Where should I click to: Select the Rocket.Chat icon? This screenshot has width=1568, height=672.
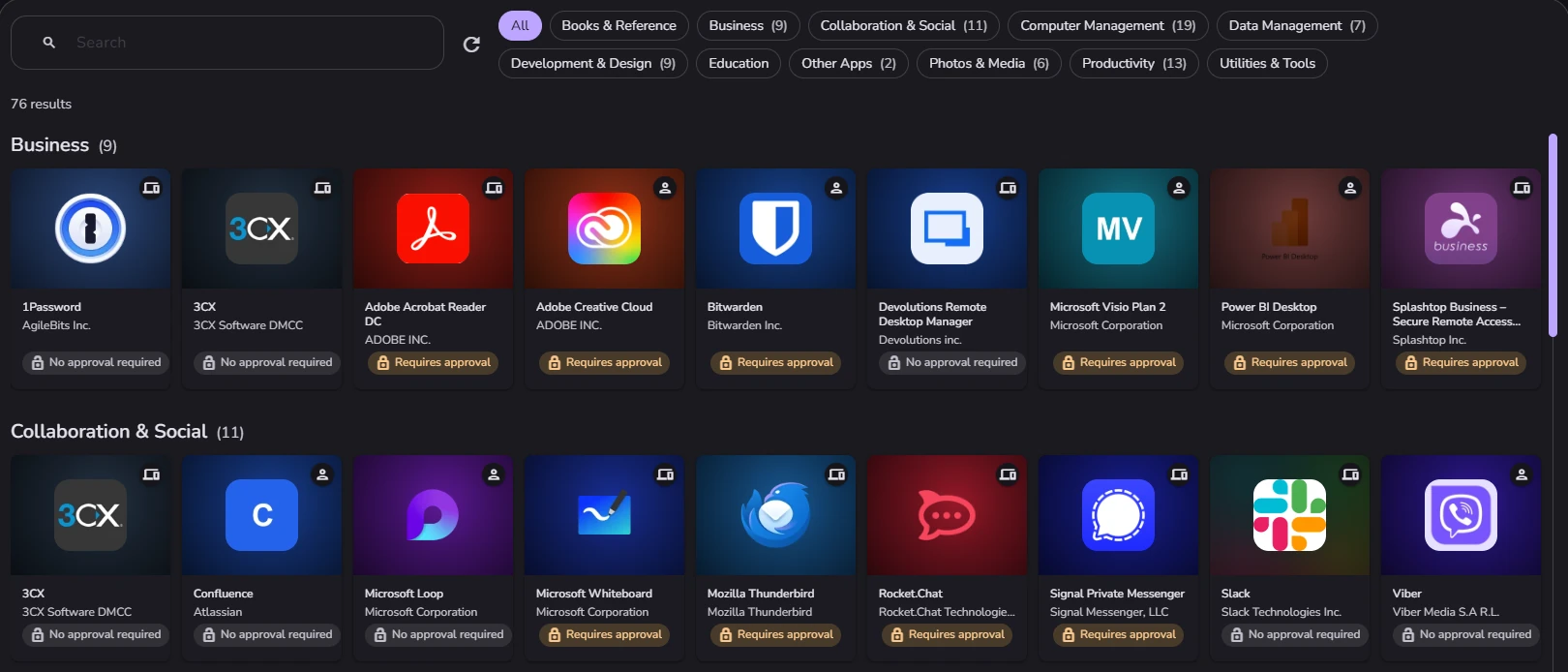[x=947, y=515]
